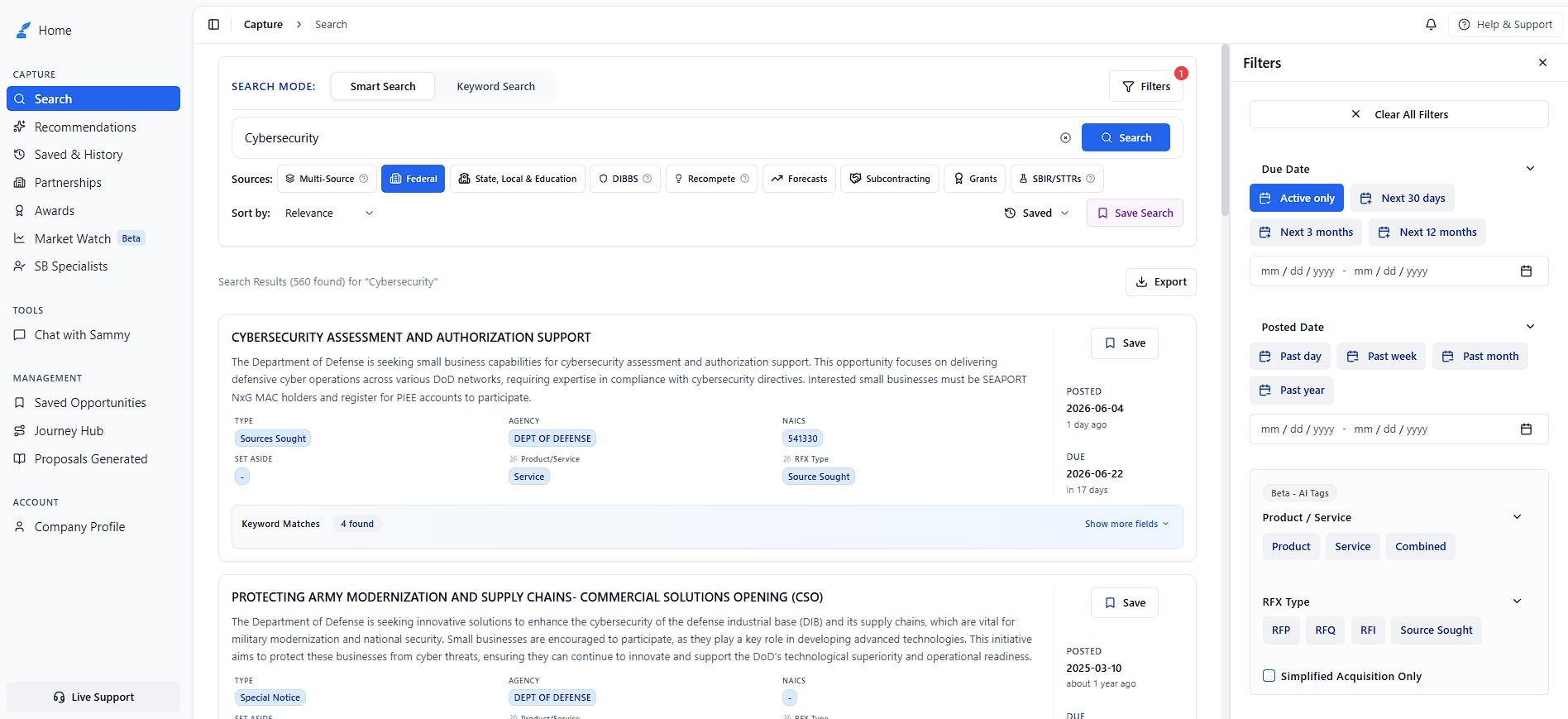Screen dimensions: 1568x719
Task: Filter by Source Sought RFX type
Action: coord(1437,630)
